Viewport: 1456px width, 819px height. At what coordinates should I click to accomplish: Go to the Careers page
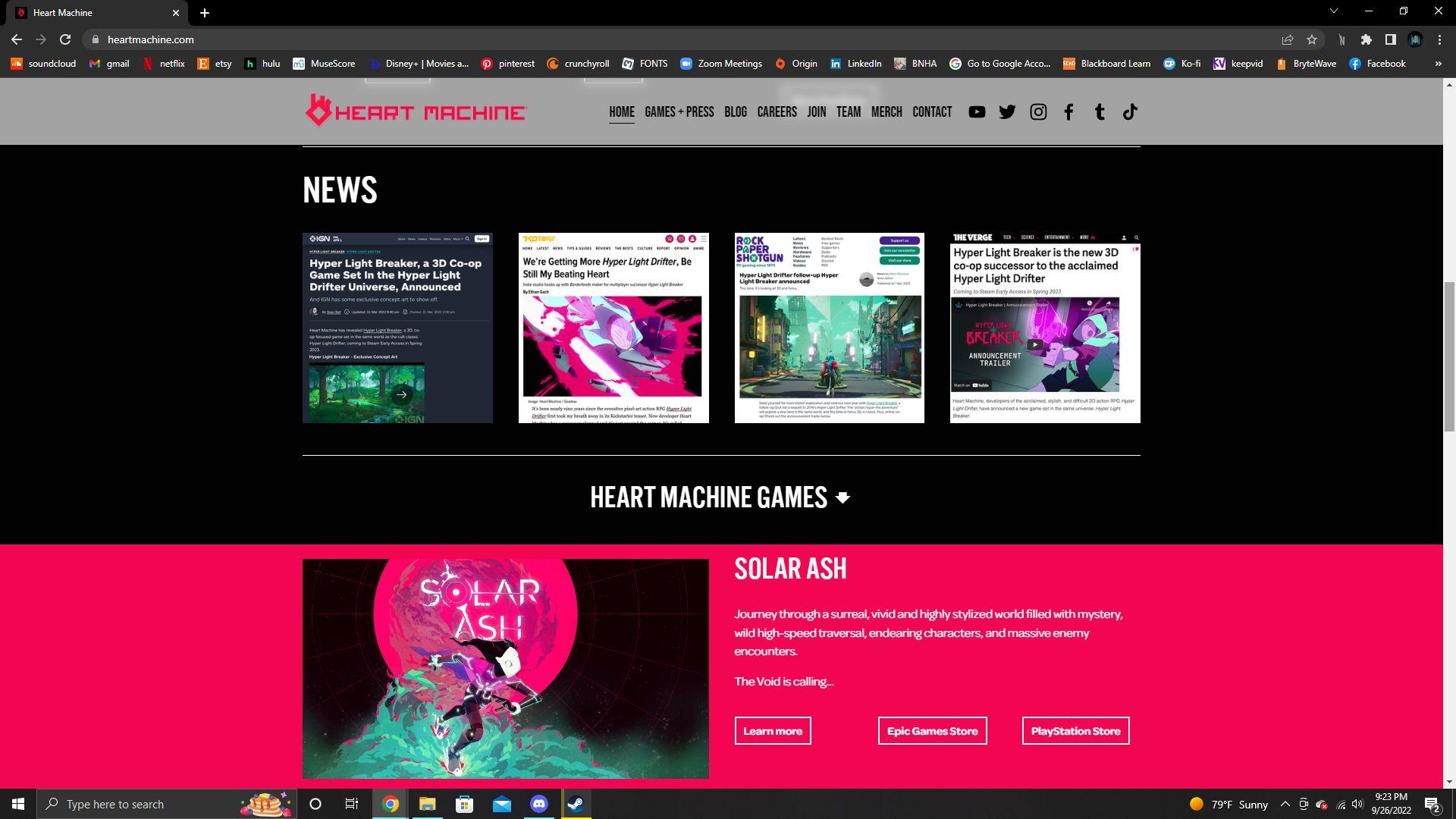(x=777, y=112)
